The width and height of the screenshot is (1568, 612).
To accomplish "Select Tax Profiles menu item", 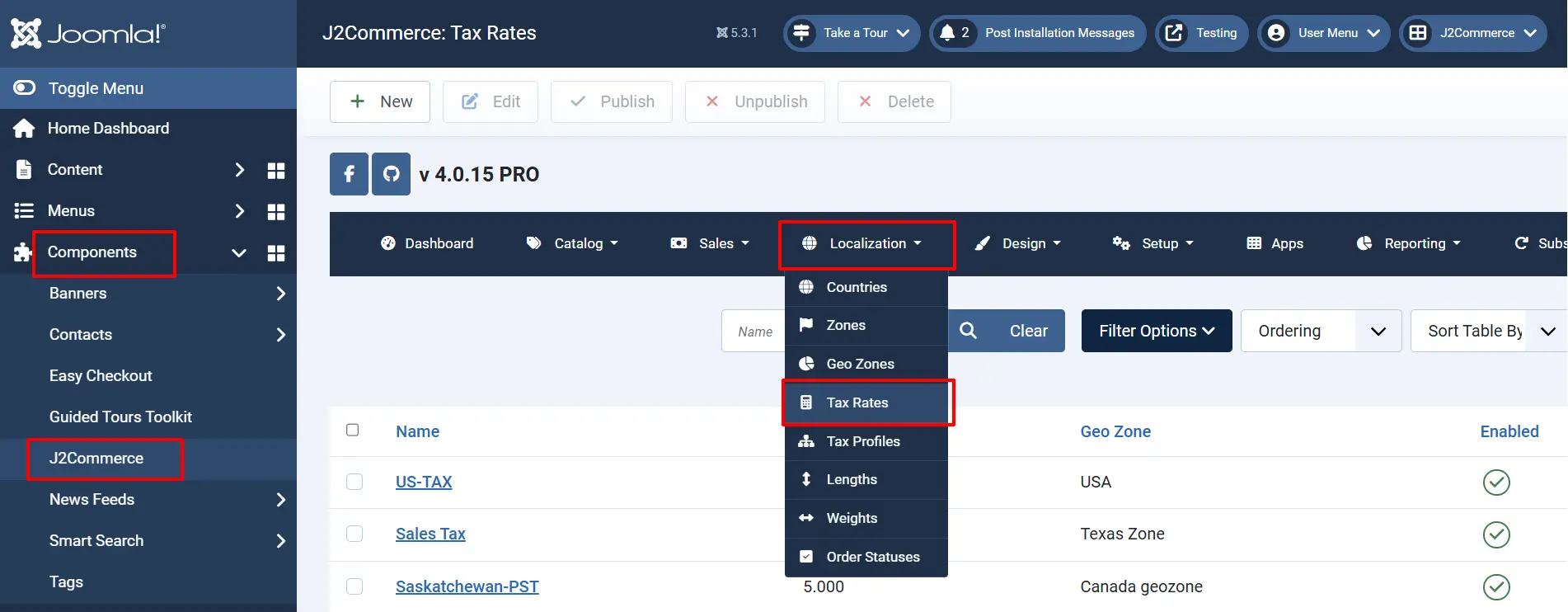I will coord(866,441).
